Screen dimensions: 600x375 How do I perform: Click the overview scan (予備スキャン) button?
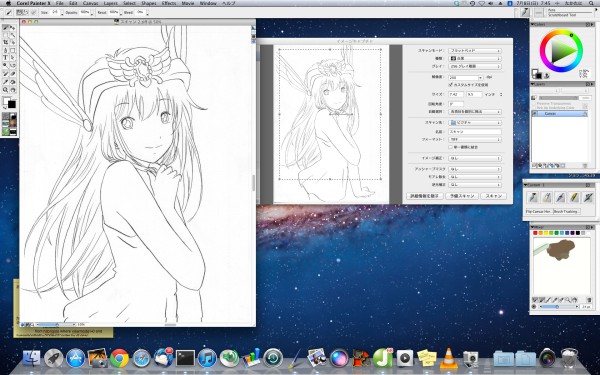point(462,196)
